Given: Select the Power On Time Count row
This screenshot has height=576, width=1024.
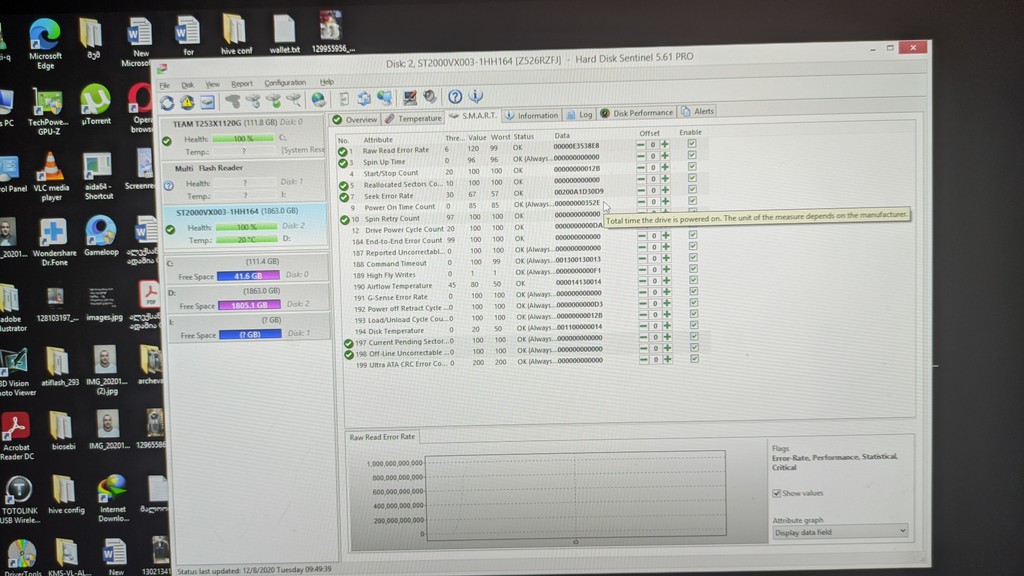Looking at the screenshot, I should (470, 206).
